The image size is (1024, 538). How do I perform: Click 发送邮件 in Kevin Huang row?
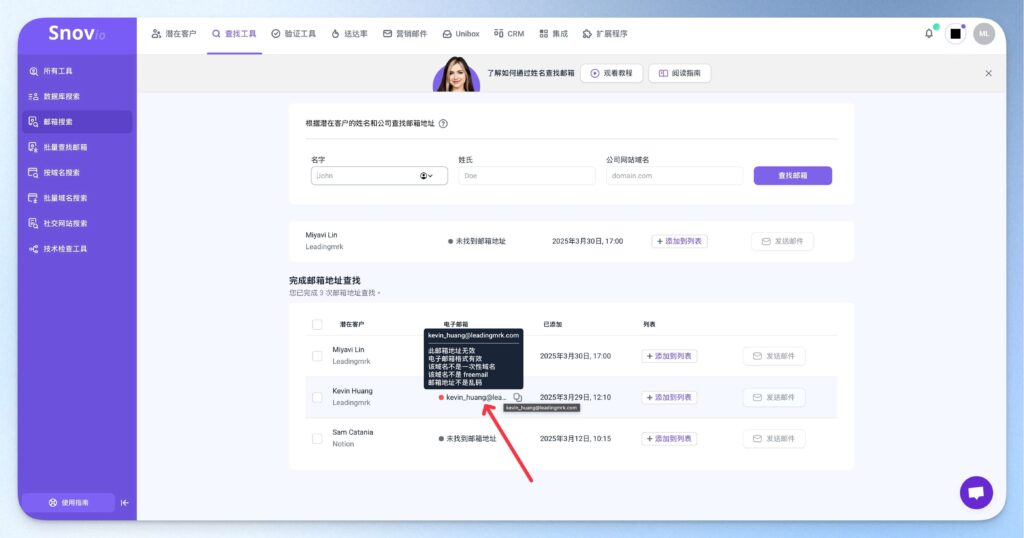(x=774, y=397)
